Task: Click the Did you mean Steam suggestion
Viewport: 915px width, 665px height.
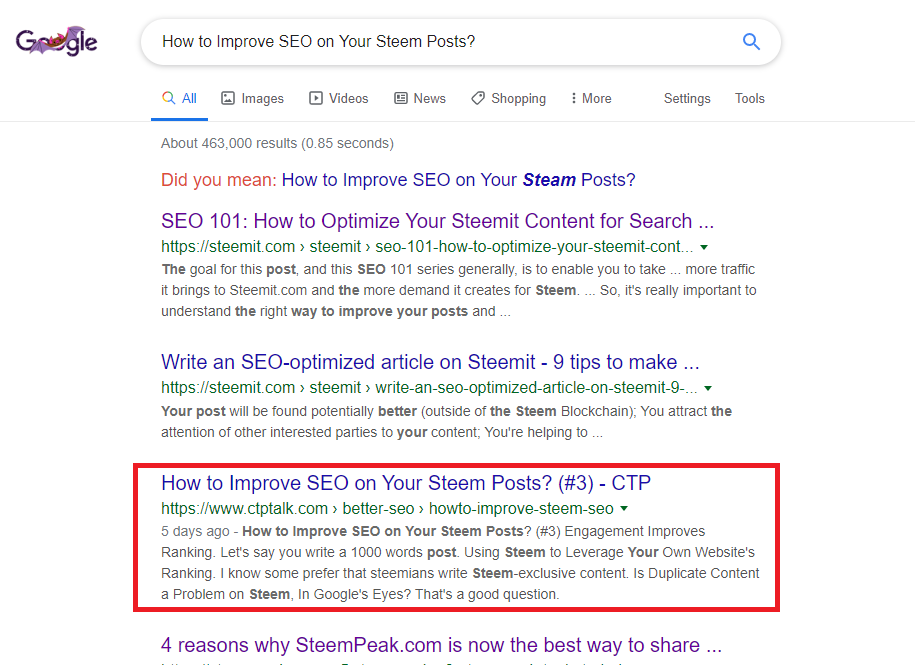Action: point(458,180)
